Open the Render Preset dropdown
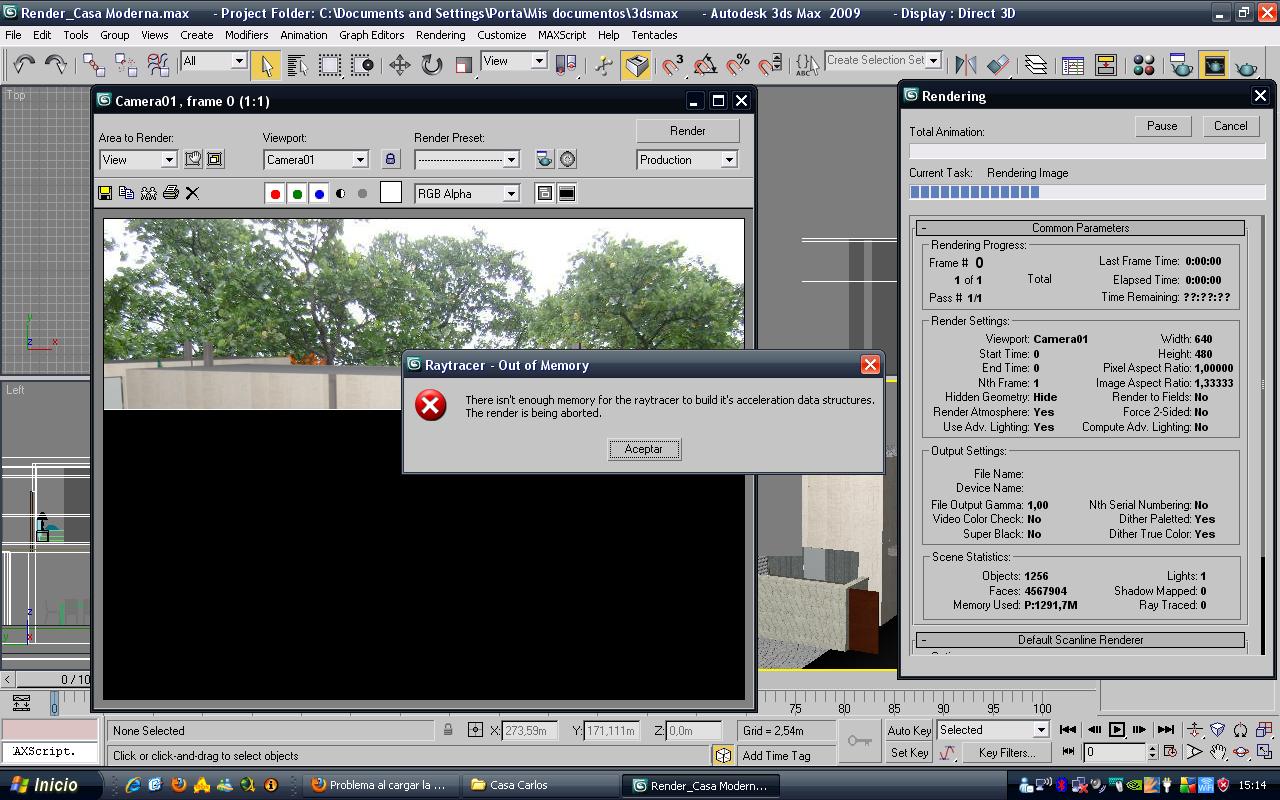 point(467,160)
